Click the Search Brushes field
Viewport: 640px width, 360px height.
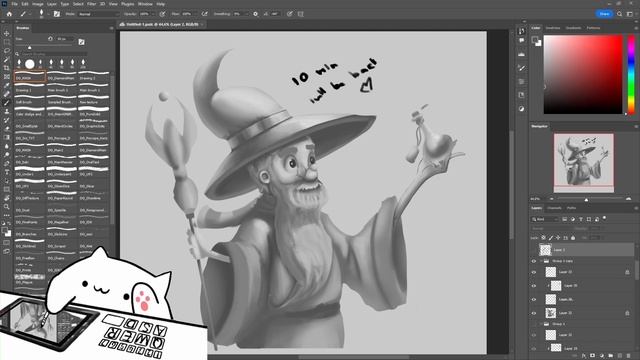pyautogui.click(x=54, y=53)
